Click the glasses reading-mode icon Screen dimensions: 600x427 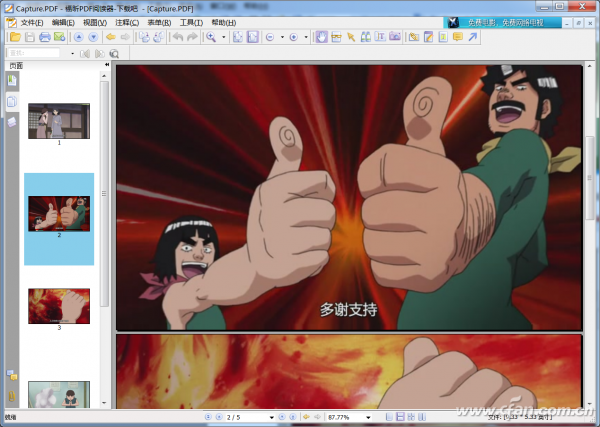pyautogui.click(x=336, y=37)
